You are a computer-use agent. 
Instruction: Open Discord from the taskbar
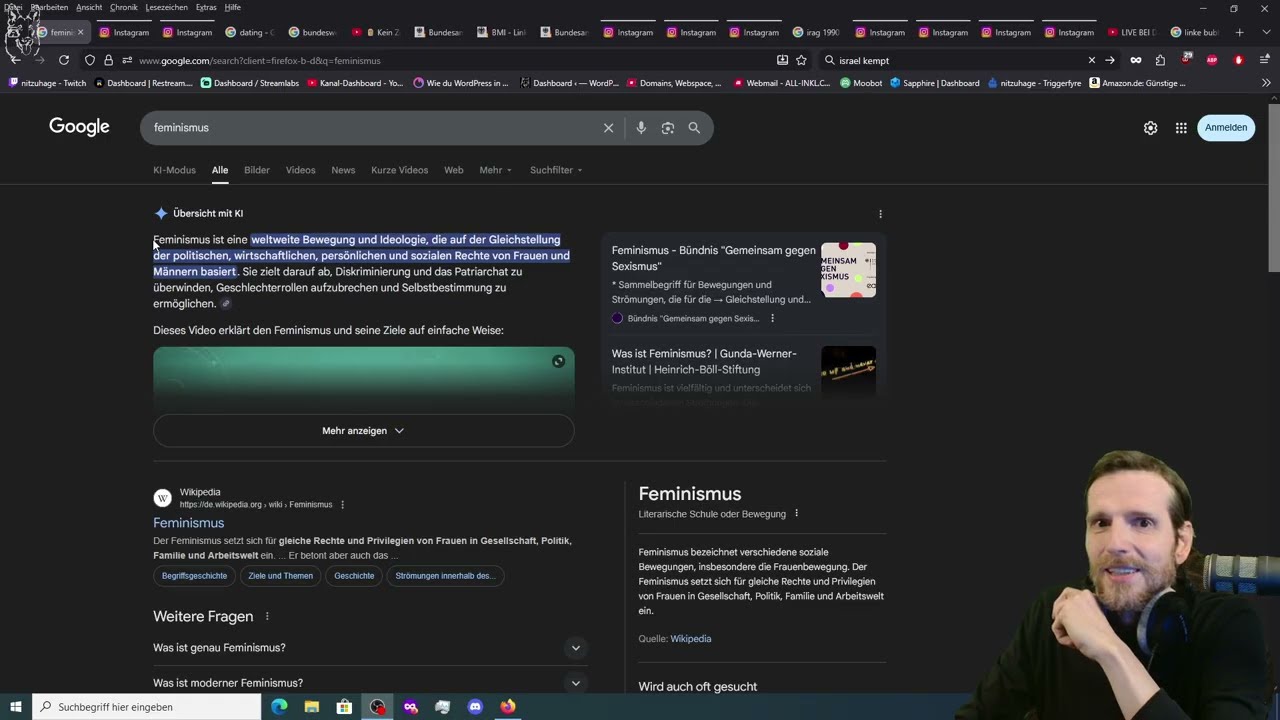coord(475,707)
